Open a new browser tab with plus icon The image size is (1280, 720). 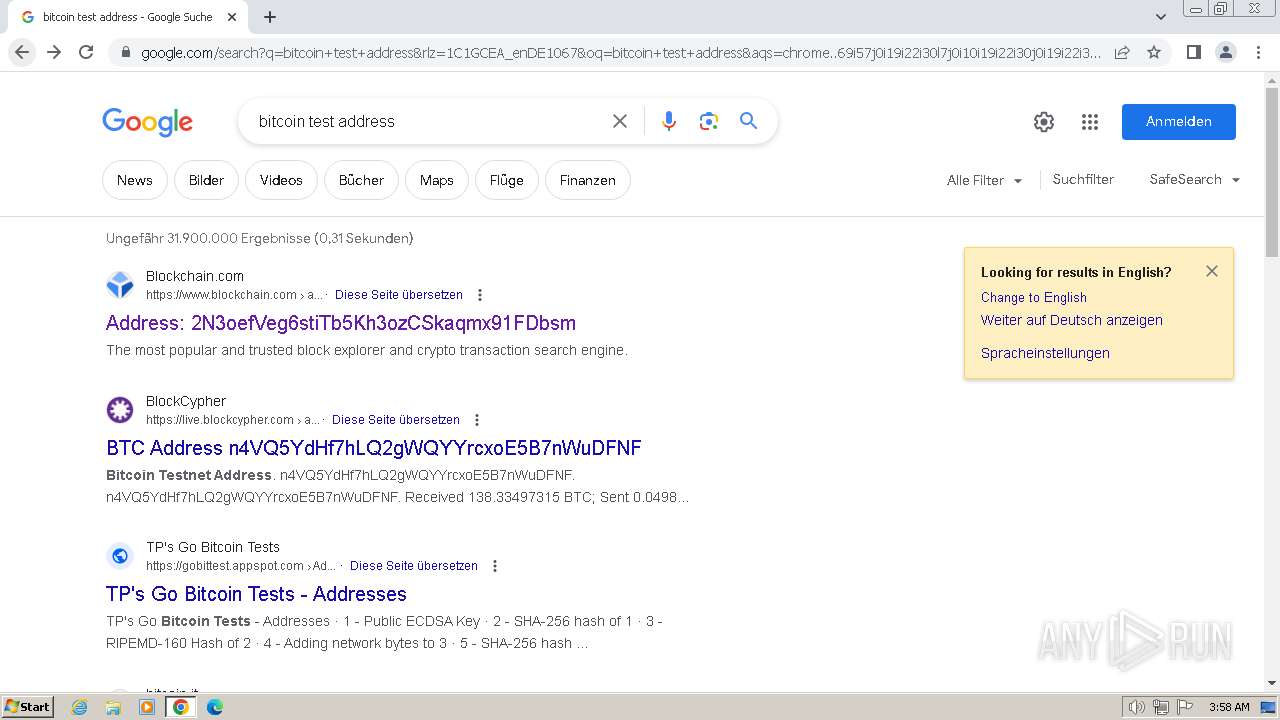(x=270, y=17)
